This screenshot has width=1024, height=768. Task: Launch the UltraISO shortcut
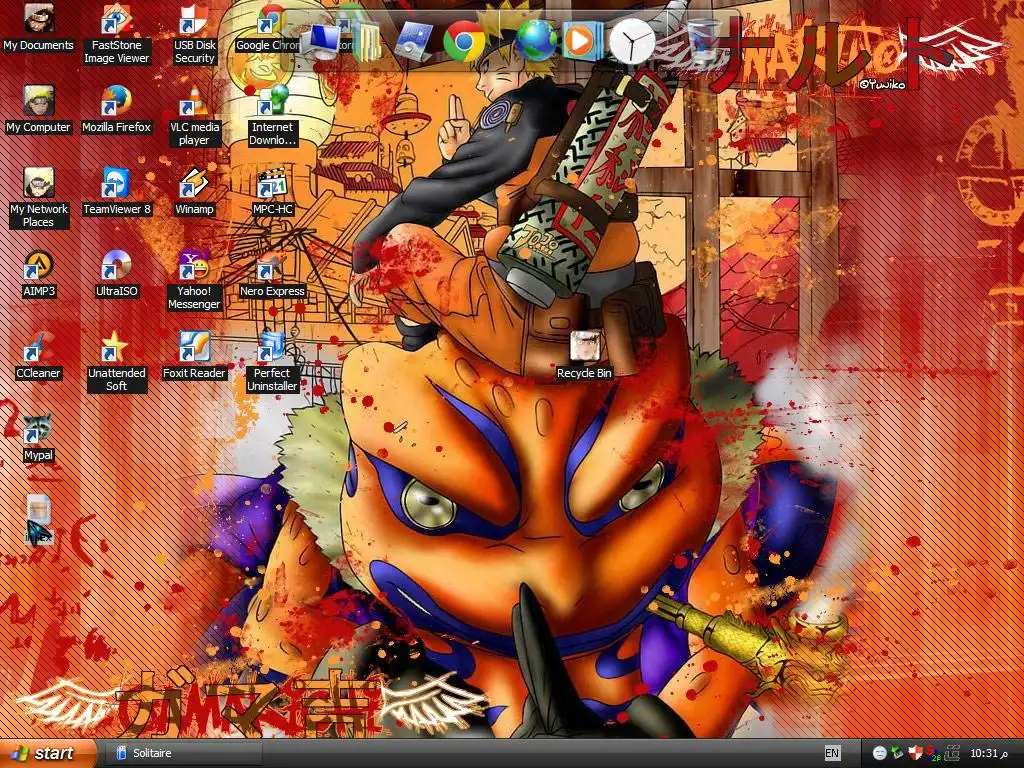pos(116,274)
